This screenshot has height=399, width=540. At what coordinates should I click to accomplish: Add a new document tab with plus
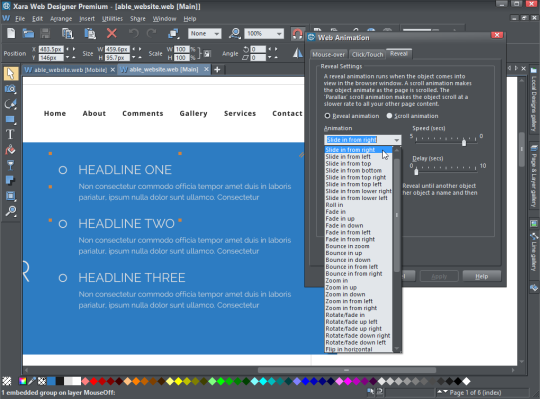(217, 70)
